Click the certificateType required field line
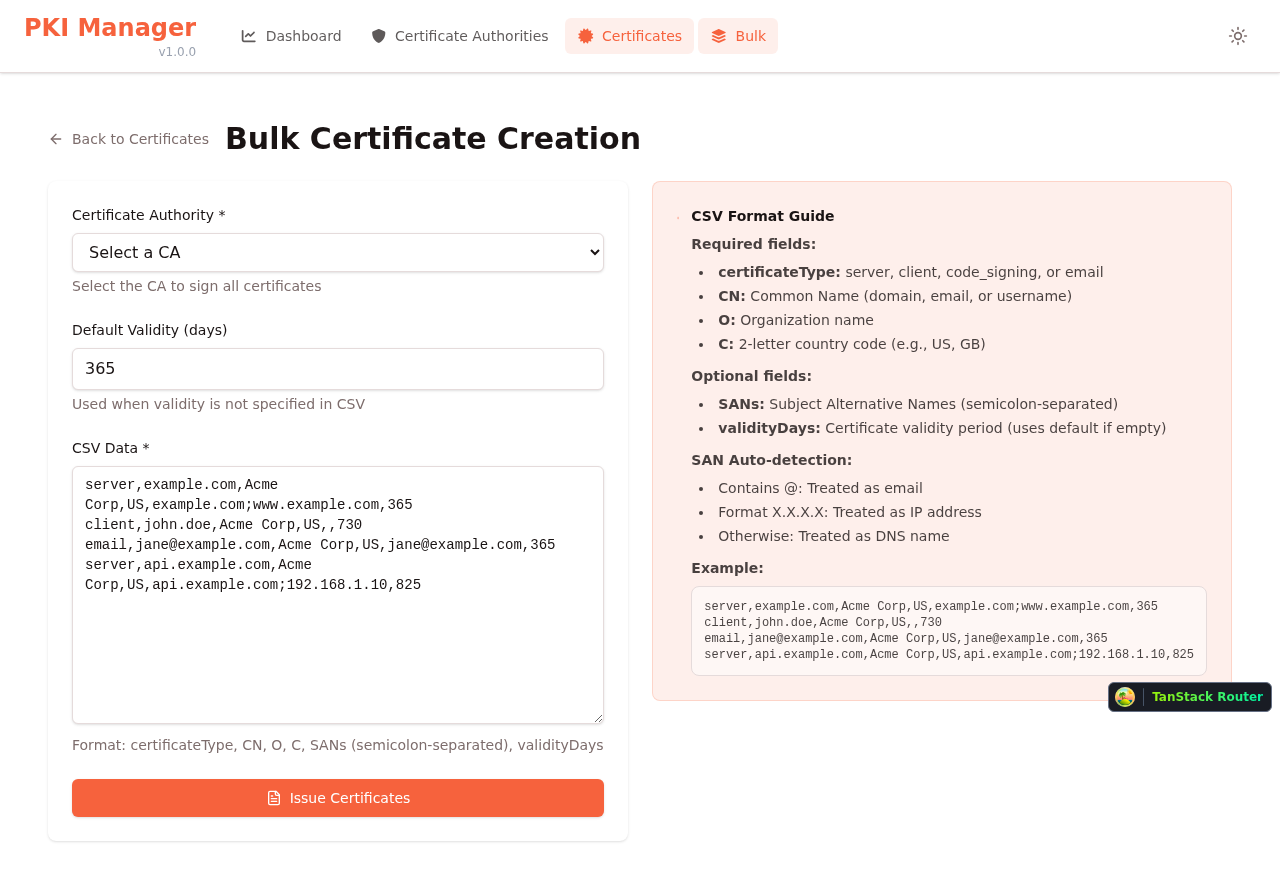Screen dimensions: 1280x889 click(x=911, y=272)
